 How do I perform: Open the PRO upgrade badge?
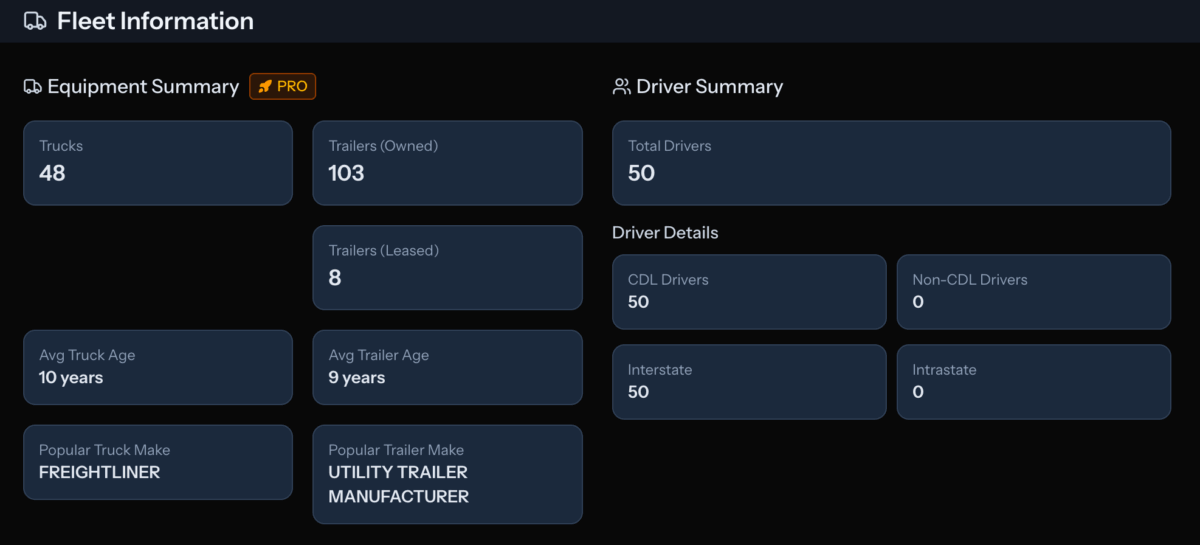283,87
